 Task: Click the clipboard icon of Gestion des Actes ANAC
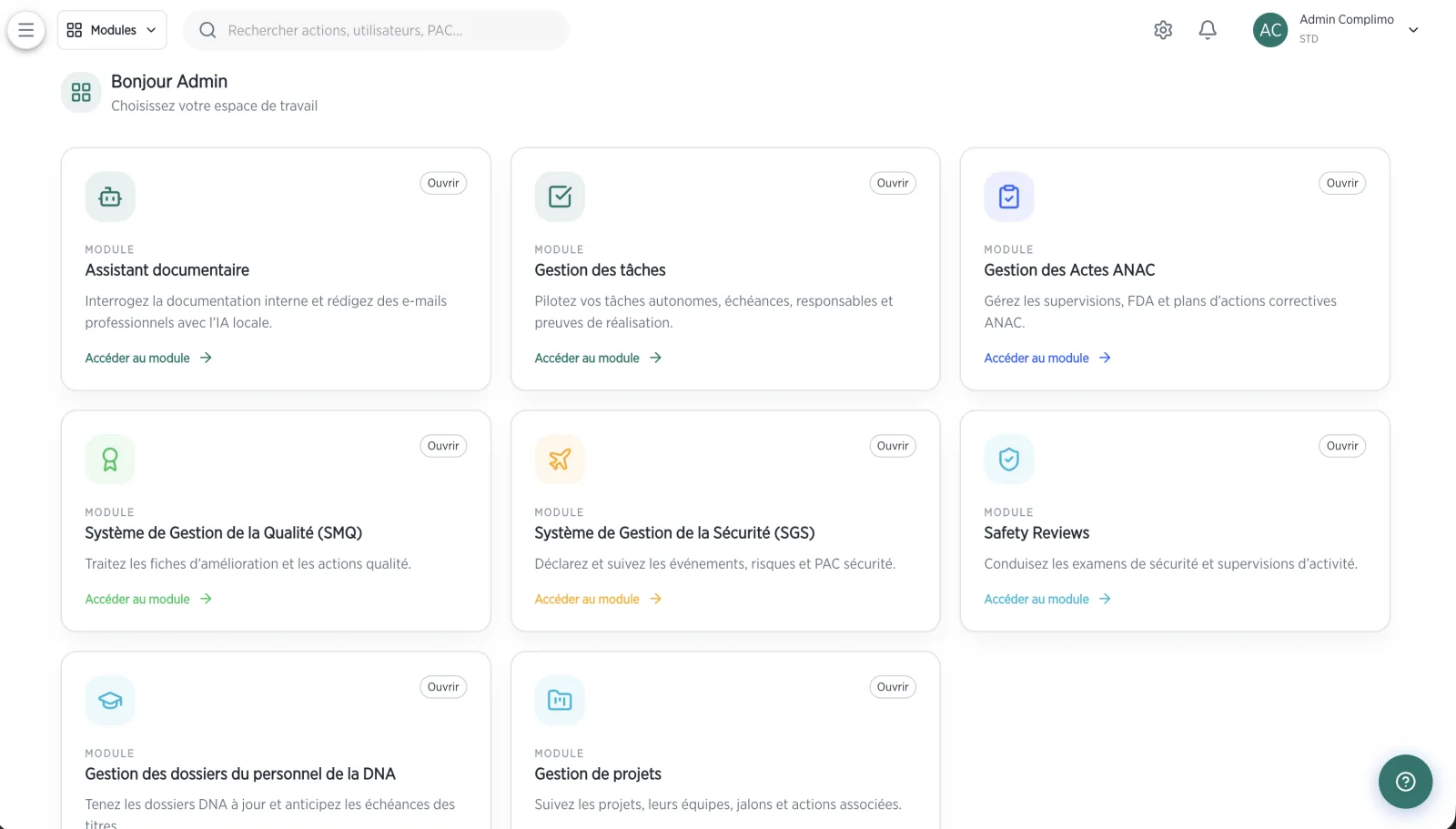tap(1009, 197)
